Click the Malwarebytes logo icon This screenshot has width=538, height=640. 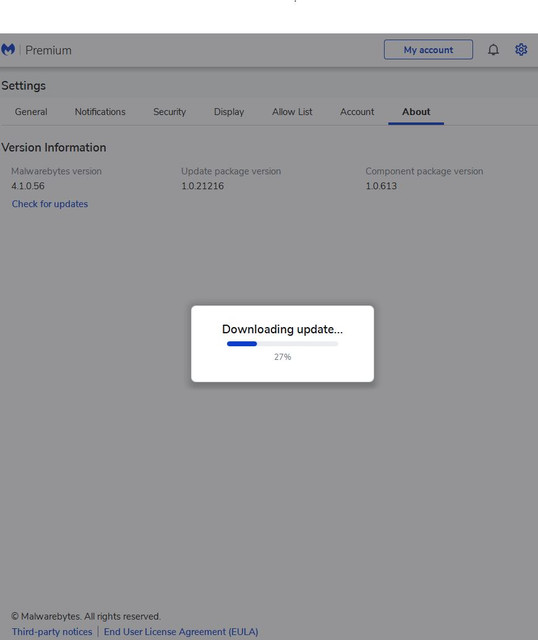point(8,50)
